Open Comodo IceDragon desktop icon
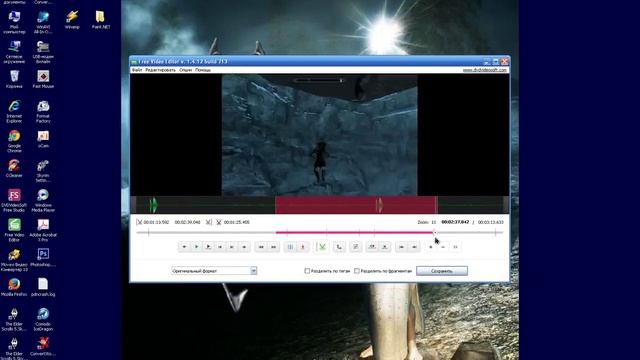Image resolution: width=640 pixels, height=360 pixels. (43, 319)
